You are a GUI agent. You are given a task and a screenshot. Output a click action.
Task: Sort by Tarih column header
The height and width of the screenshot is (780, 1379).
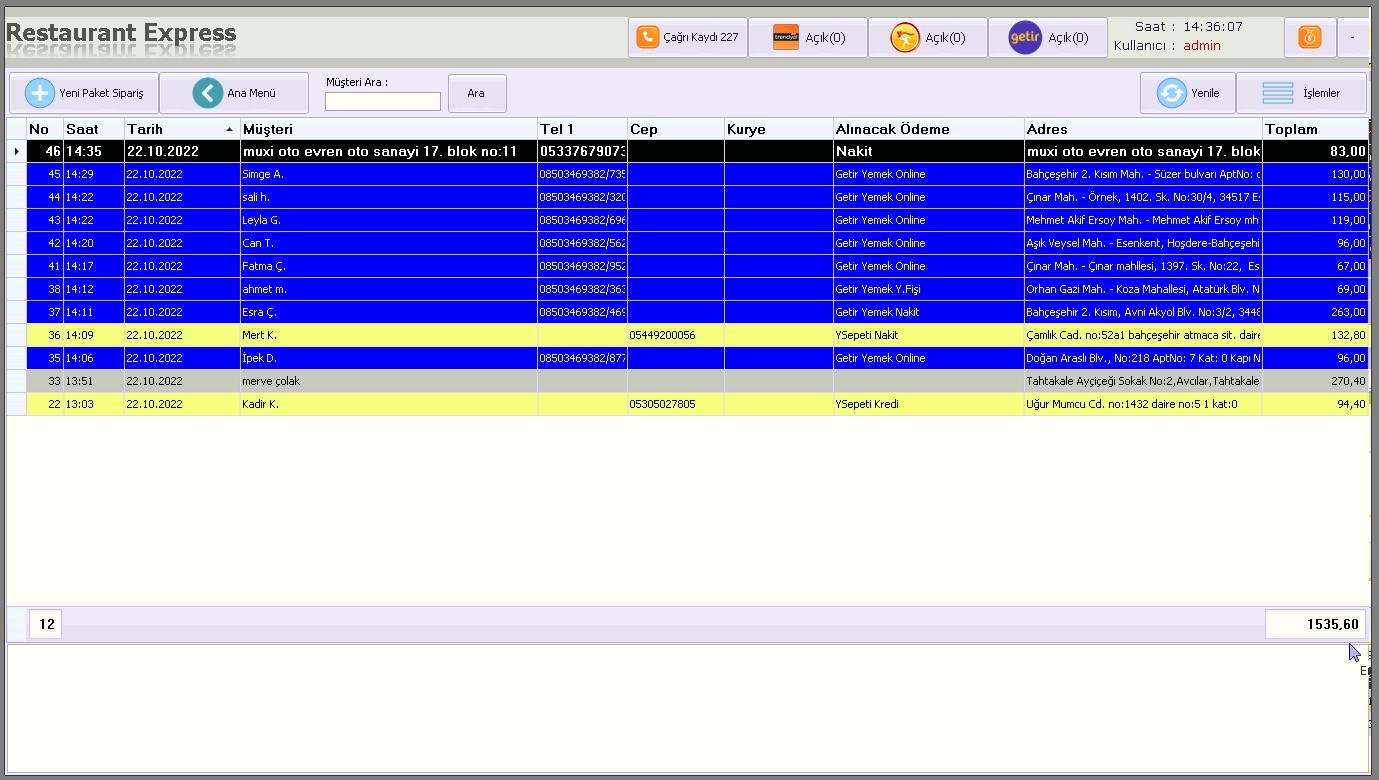182,129
